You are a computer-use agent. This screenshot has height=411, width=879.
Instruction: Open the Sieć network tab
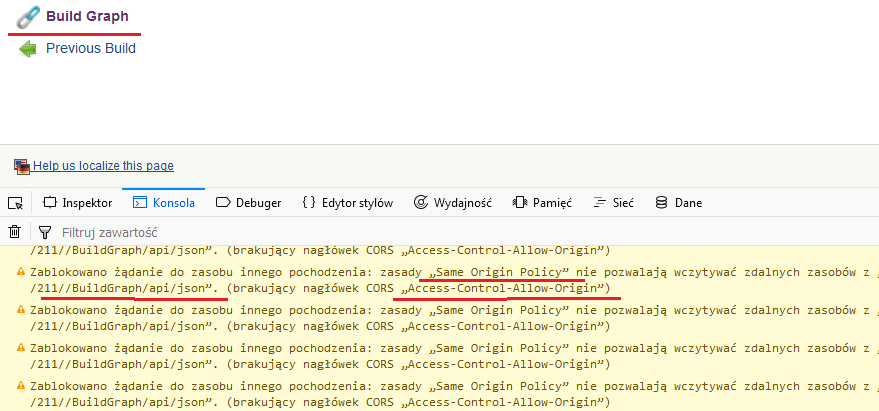613,203
